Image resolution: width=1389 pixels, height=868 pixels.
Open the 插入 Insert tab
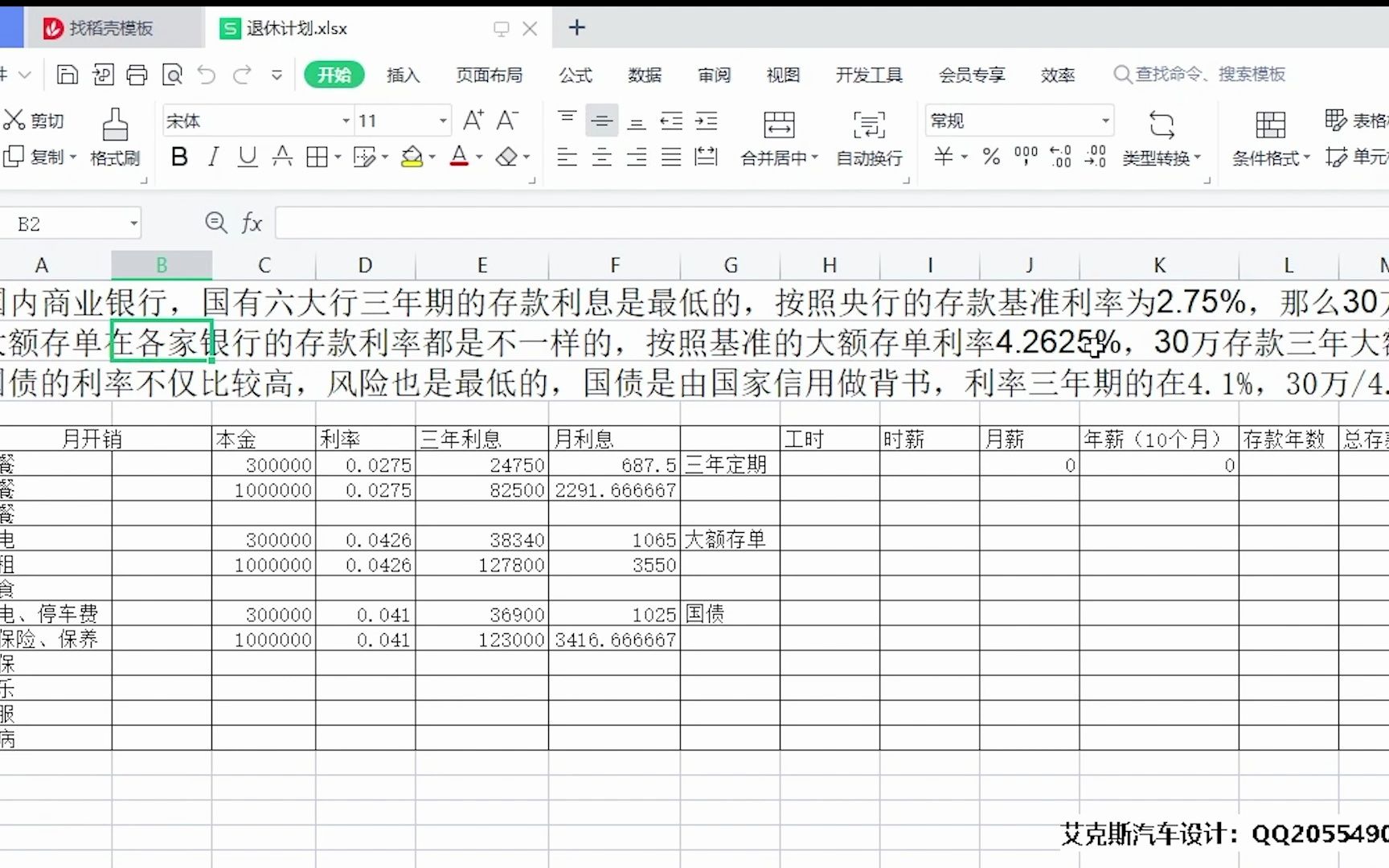403,75
